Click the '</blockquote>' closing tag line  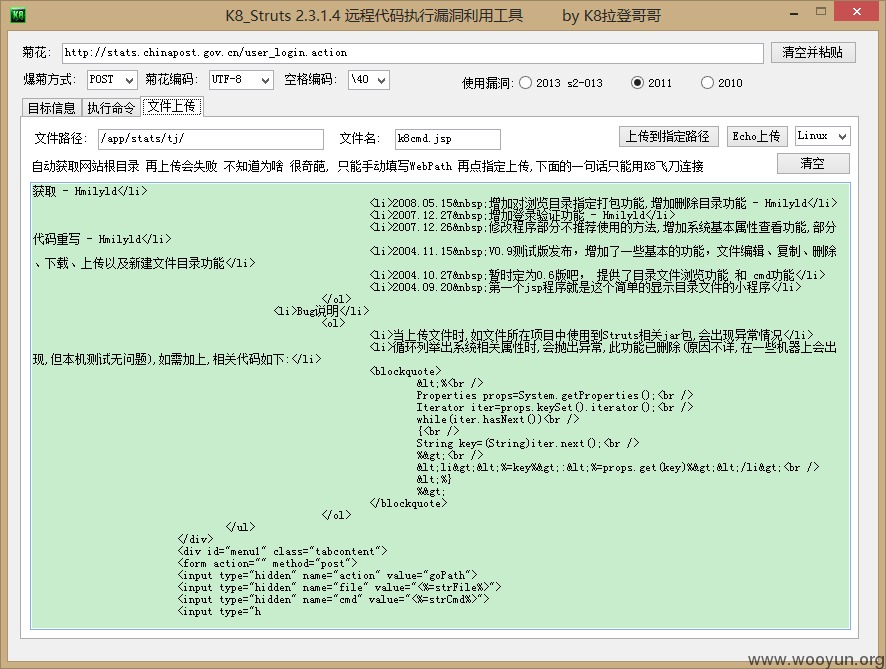coord(408,503)
